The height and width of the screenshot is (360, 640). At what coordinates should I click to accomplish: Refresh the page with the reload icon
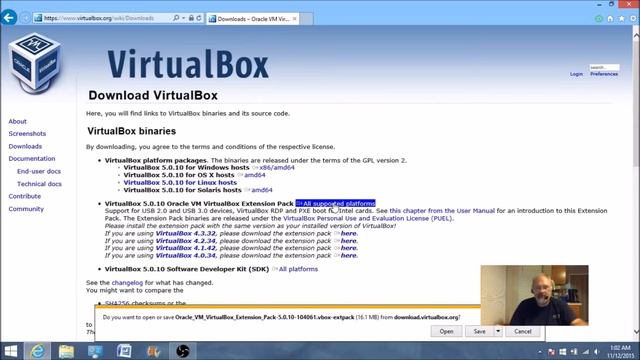(x=199, y=18)
